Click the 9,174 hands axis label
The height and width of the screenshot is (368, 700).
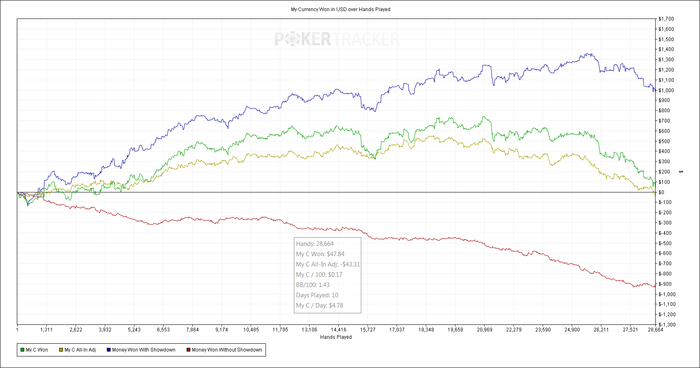point(222,330)
